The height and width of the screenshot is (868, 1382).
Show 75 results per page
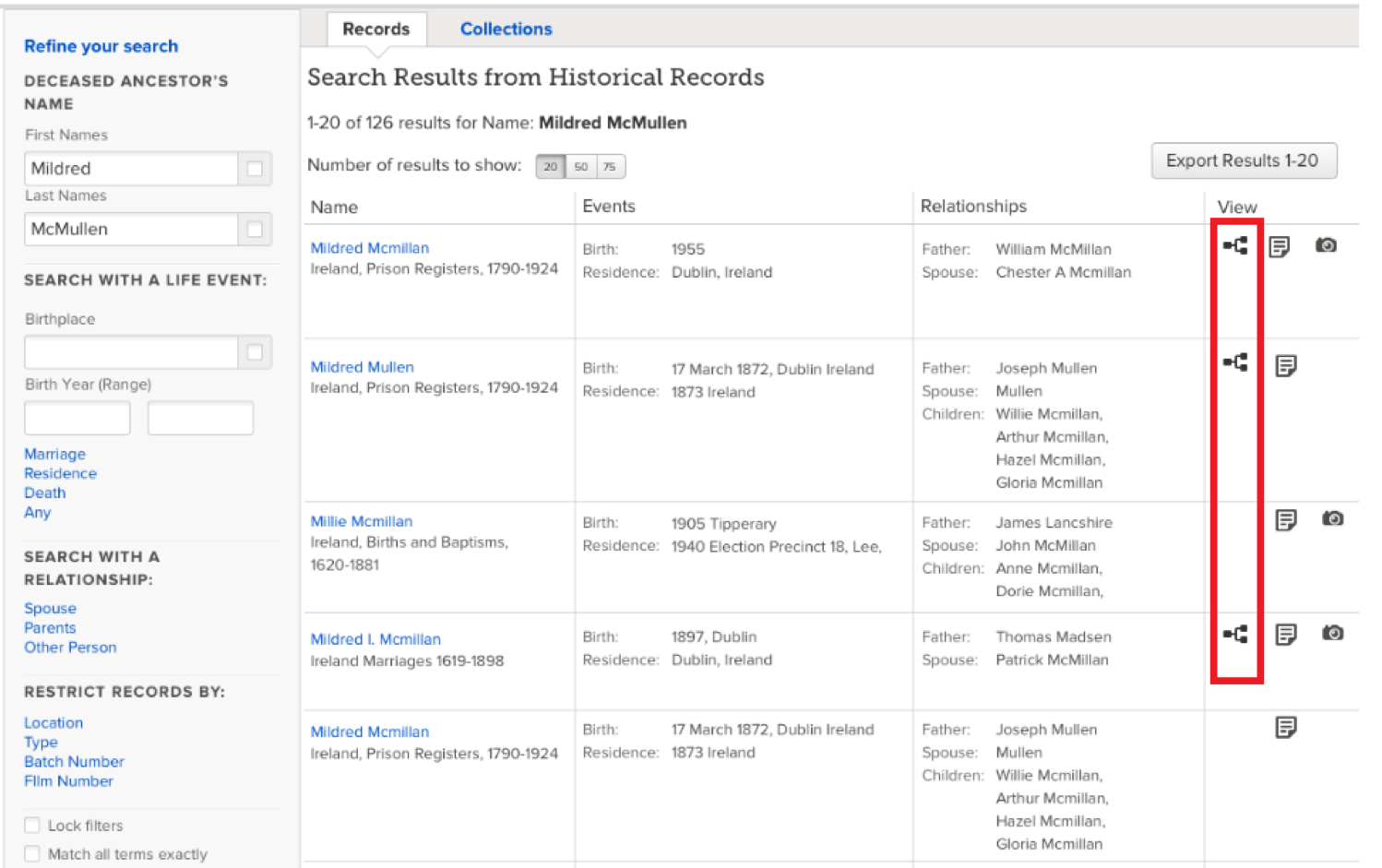click(x=609, y=166)
